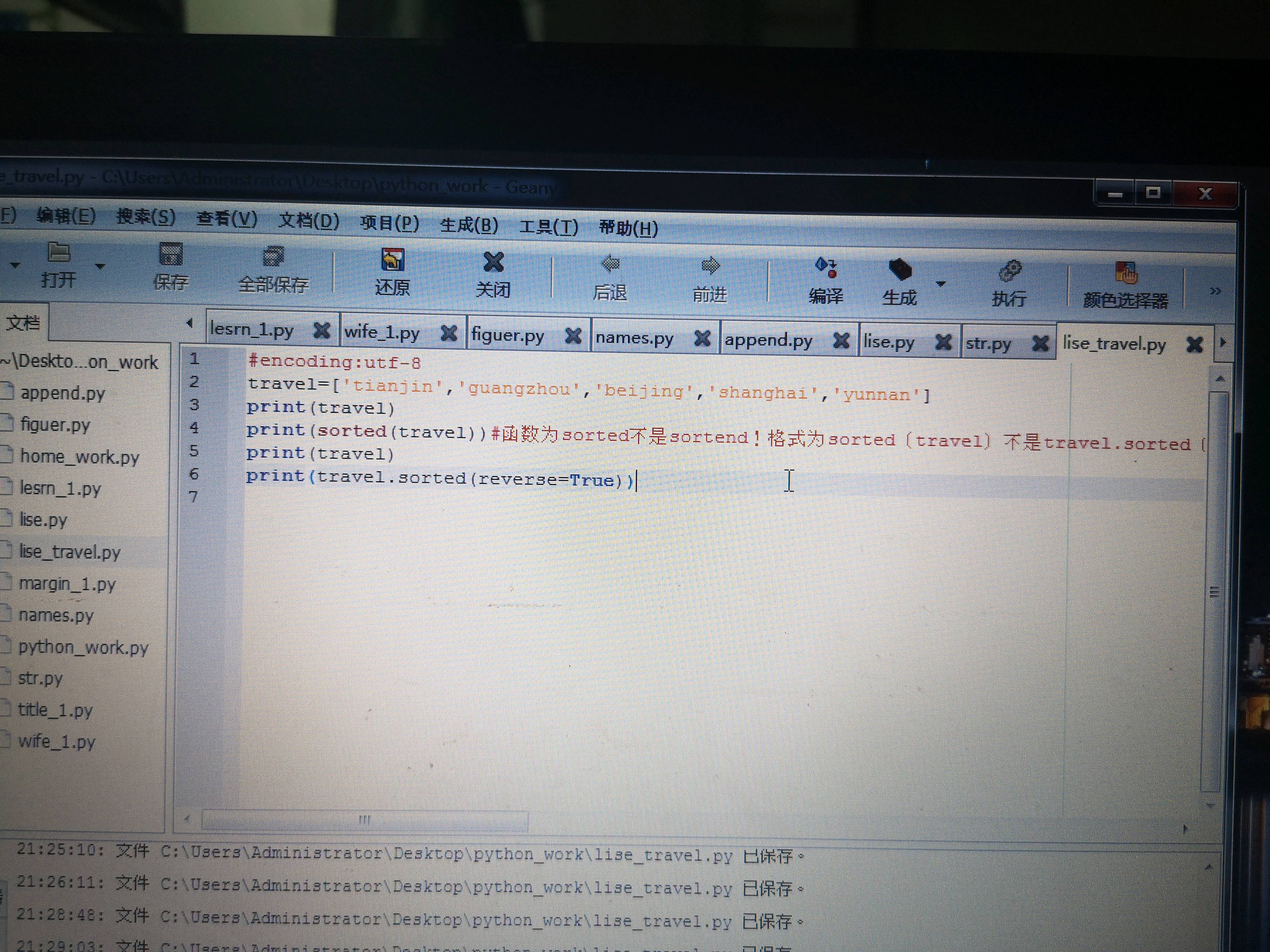The image size is (1270, 952).
Task: Navigate forward with the 前进 arrow
Action: click(710, 266)
